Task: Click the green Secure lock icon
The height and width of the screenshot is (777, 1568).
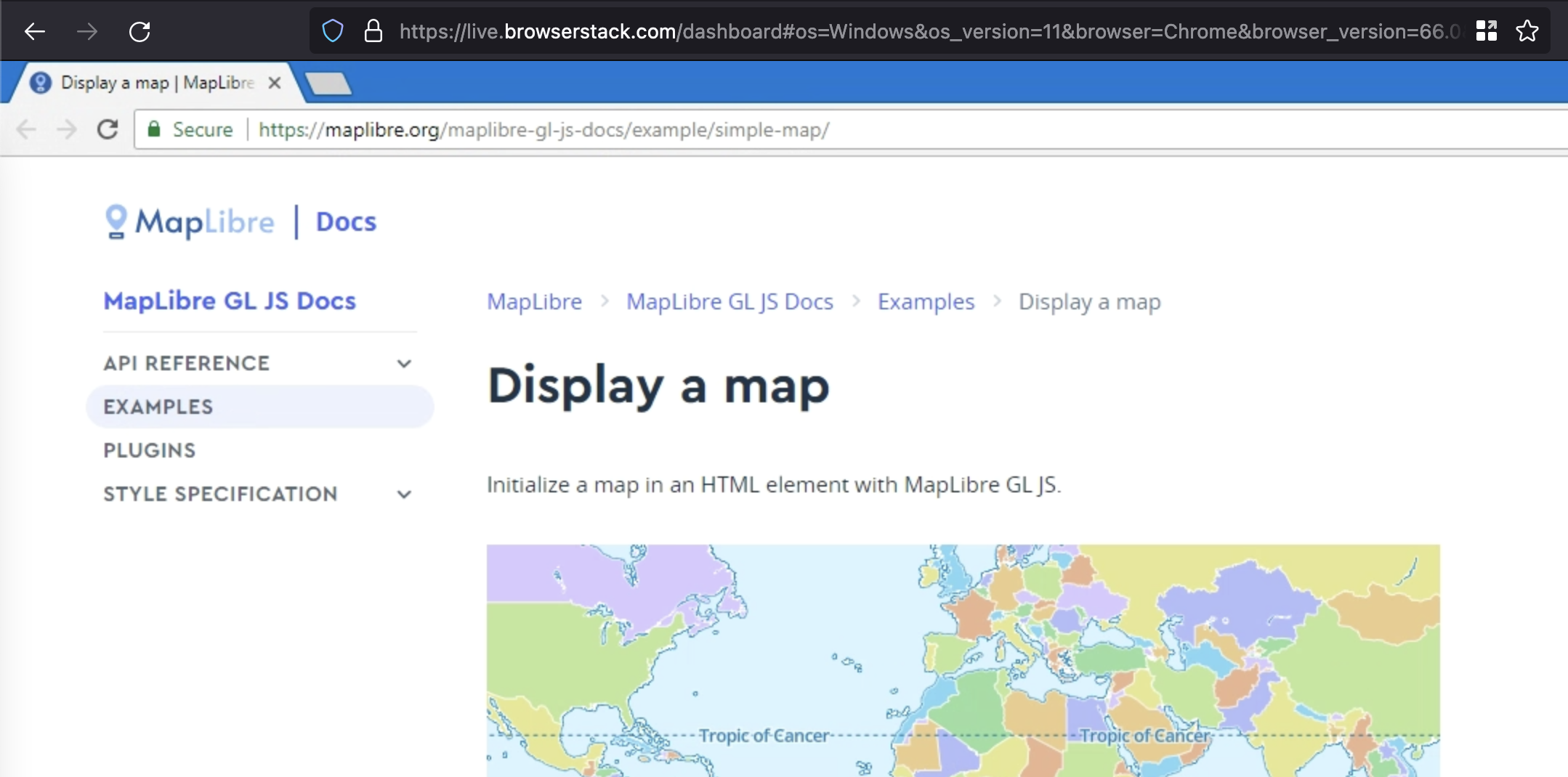Action: point(154,129)
